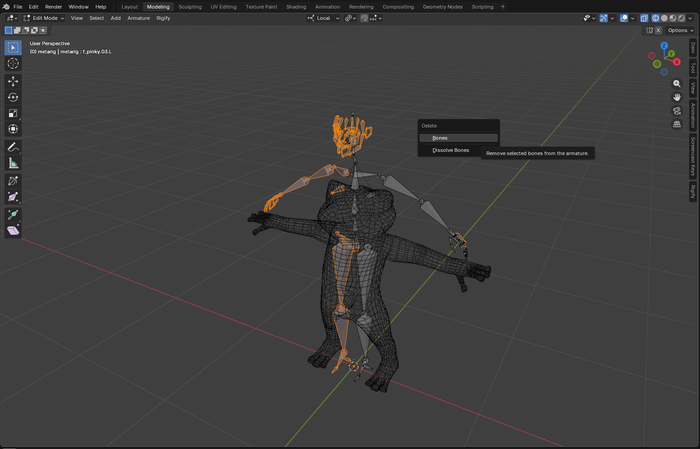Toggle X-ray display mode
Viewport: 700px width, 449px height.
643,18
